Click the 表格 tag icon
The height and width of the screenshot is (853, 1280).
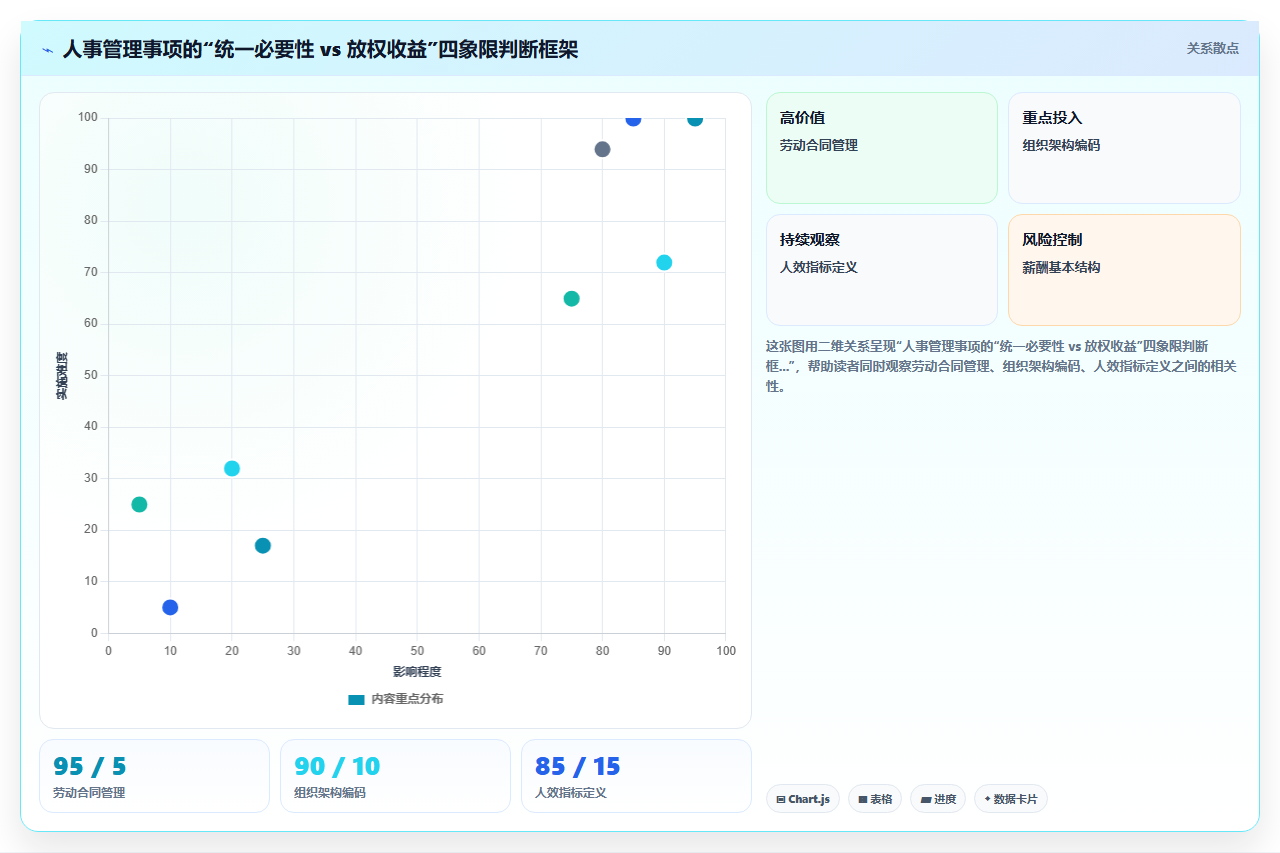[862, 800]
